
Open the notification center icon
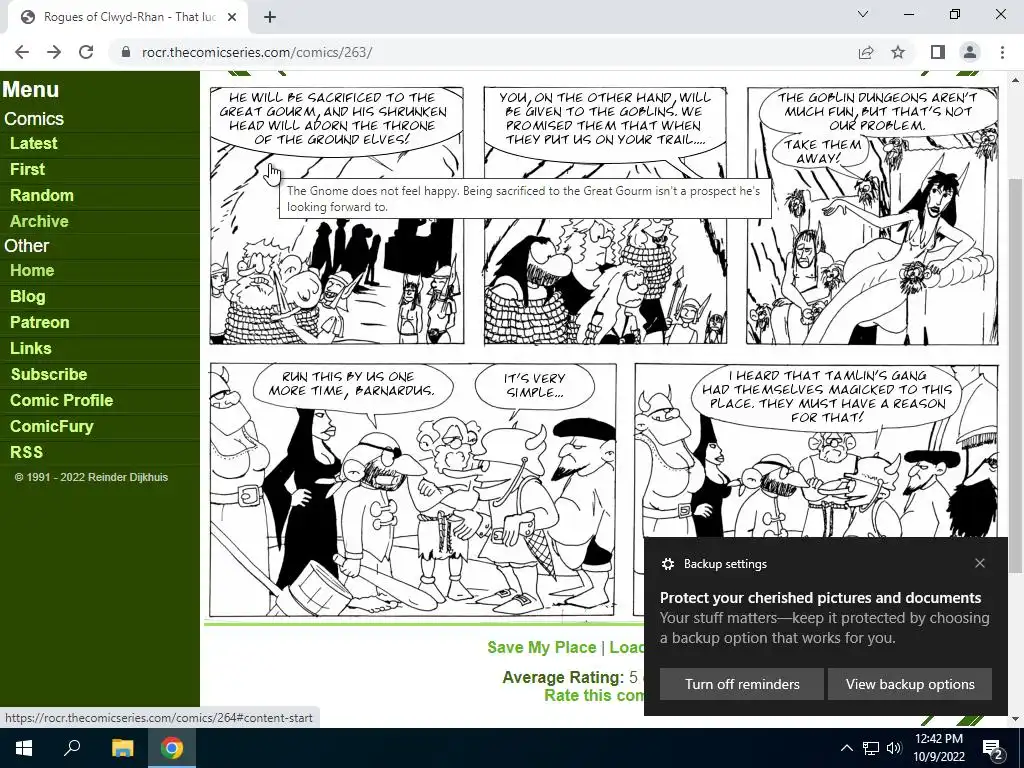point(993,748)
